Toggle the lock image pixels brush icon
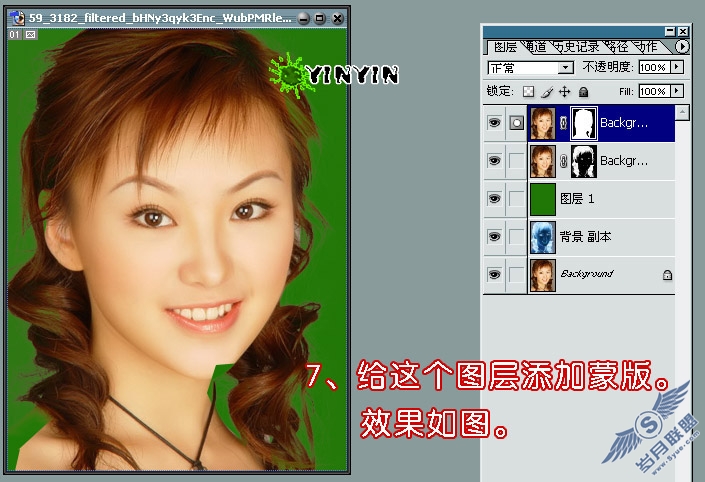The height and width of the screenshot is (482, 705). pos(547,92)
